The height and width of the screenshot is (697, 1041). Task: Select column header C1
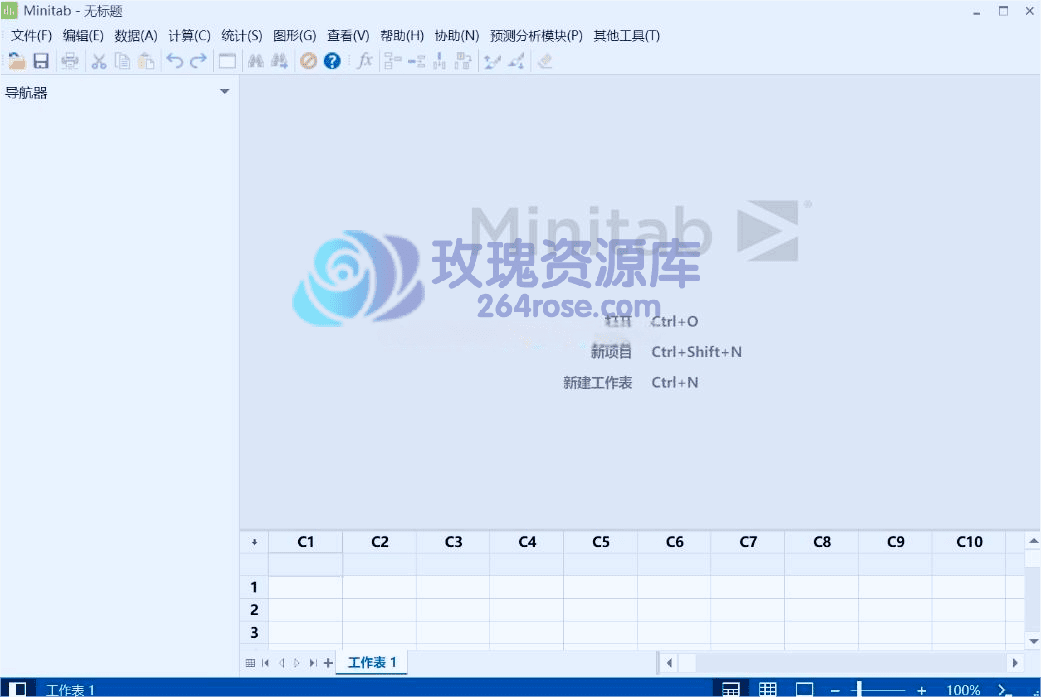coord(305,542)
